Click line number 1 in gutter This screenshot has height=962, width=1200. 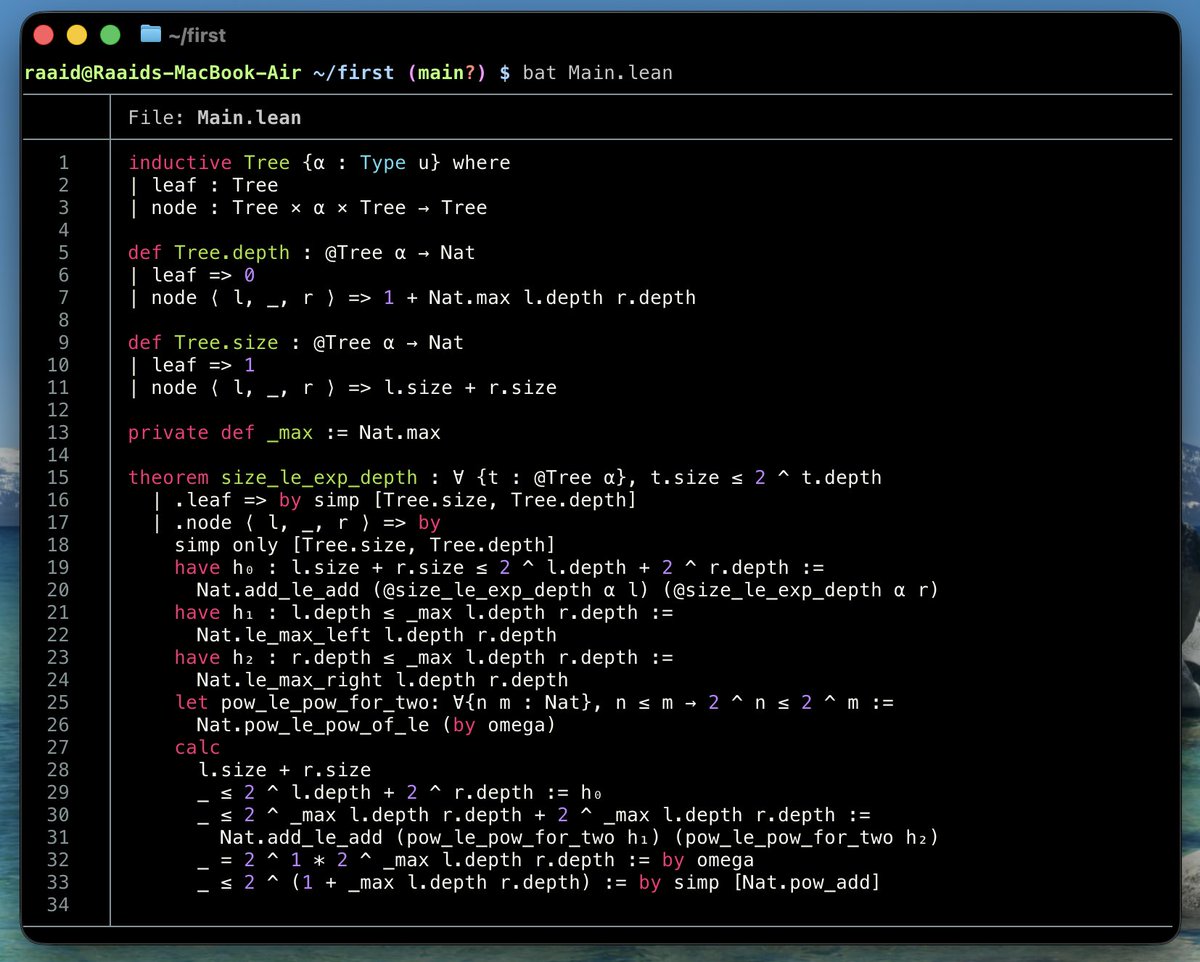pyautogui.click(x=64, y=162)
